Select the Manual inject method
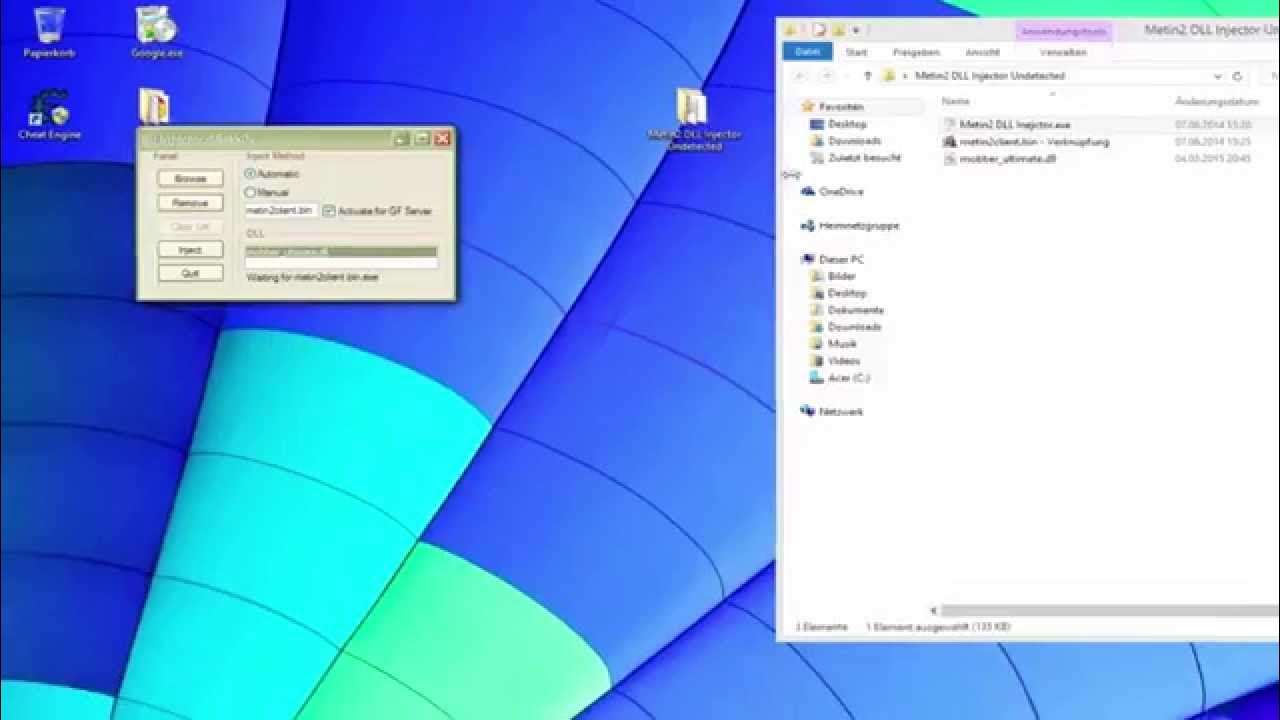The height and width of the screenshot is (720, 1280). coord(267,192)
